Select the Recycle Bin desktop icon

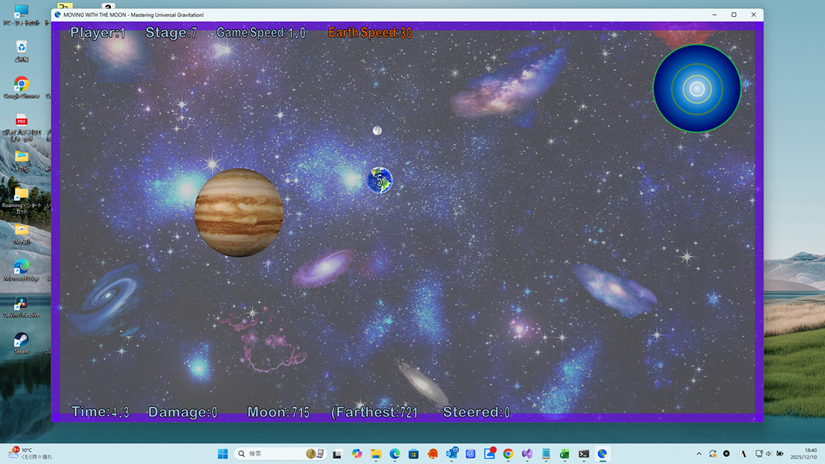click(x=22, y=52)
